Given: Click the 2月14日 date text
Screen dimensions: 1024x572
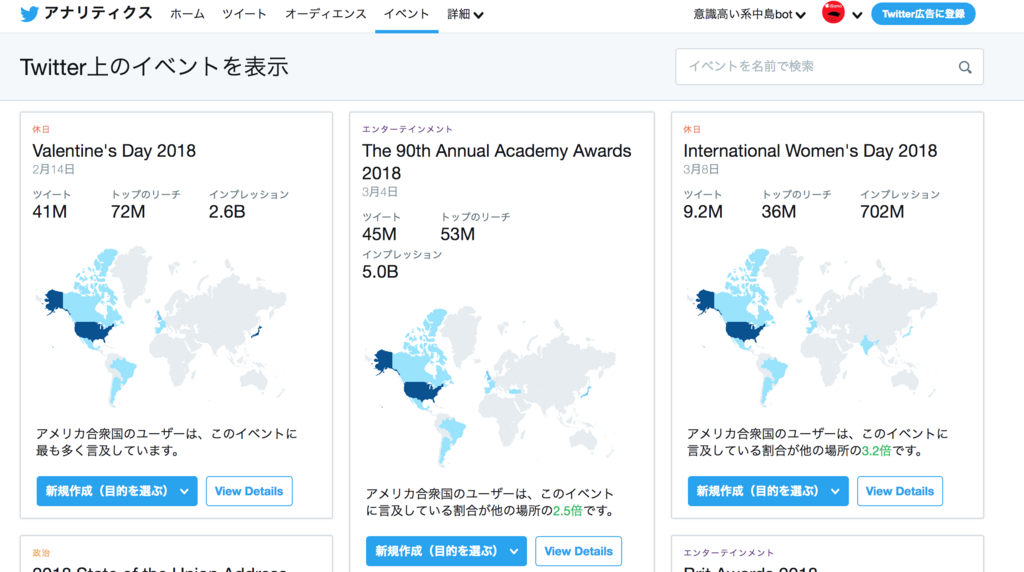Looking at the screenshot, I should 54,169.
